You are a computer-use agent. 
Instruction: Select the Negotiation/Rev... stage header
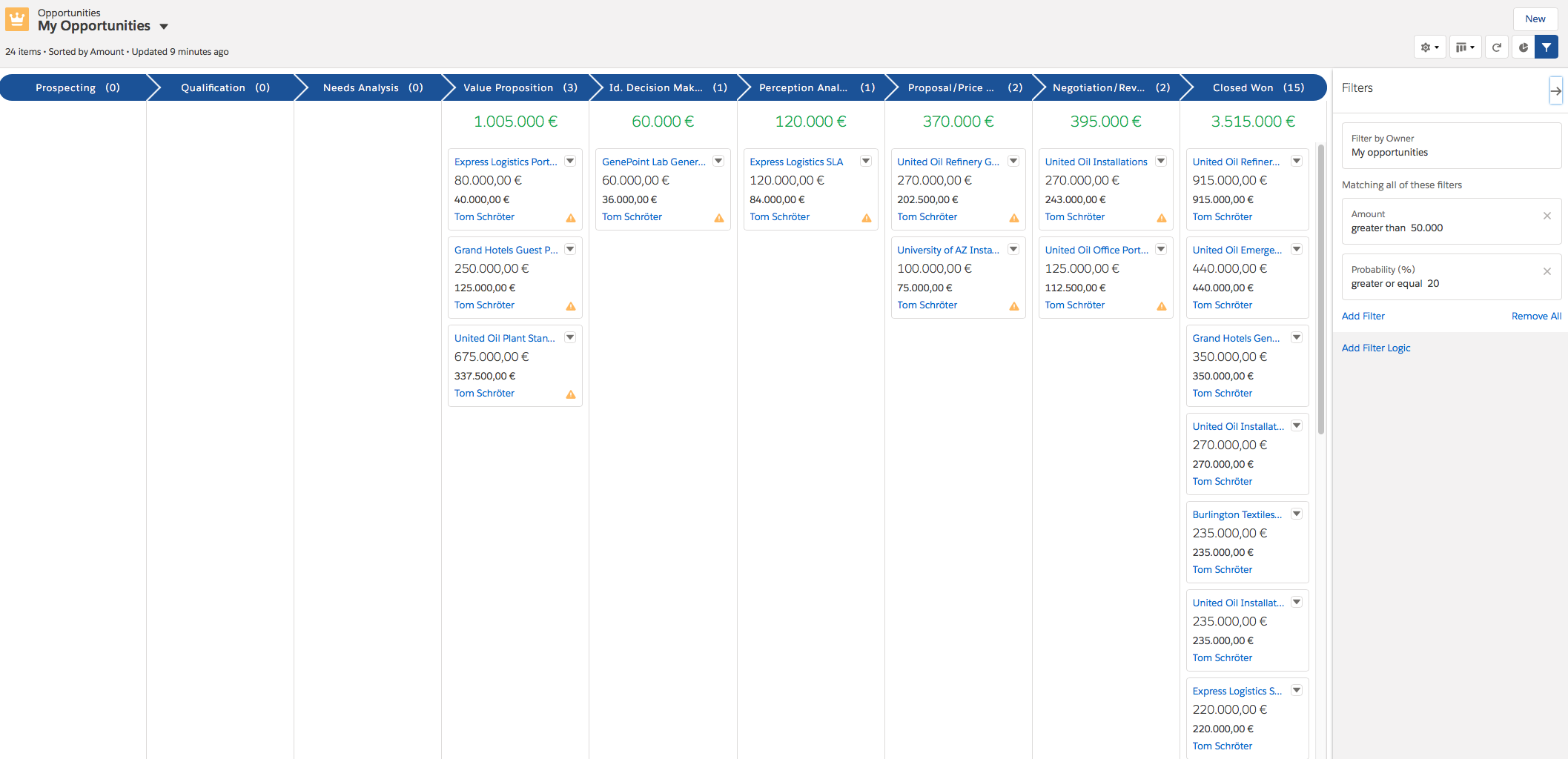[1111, 87]
